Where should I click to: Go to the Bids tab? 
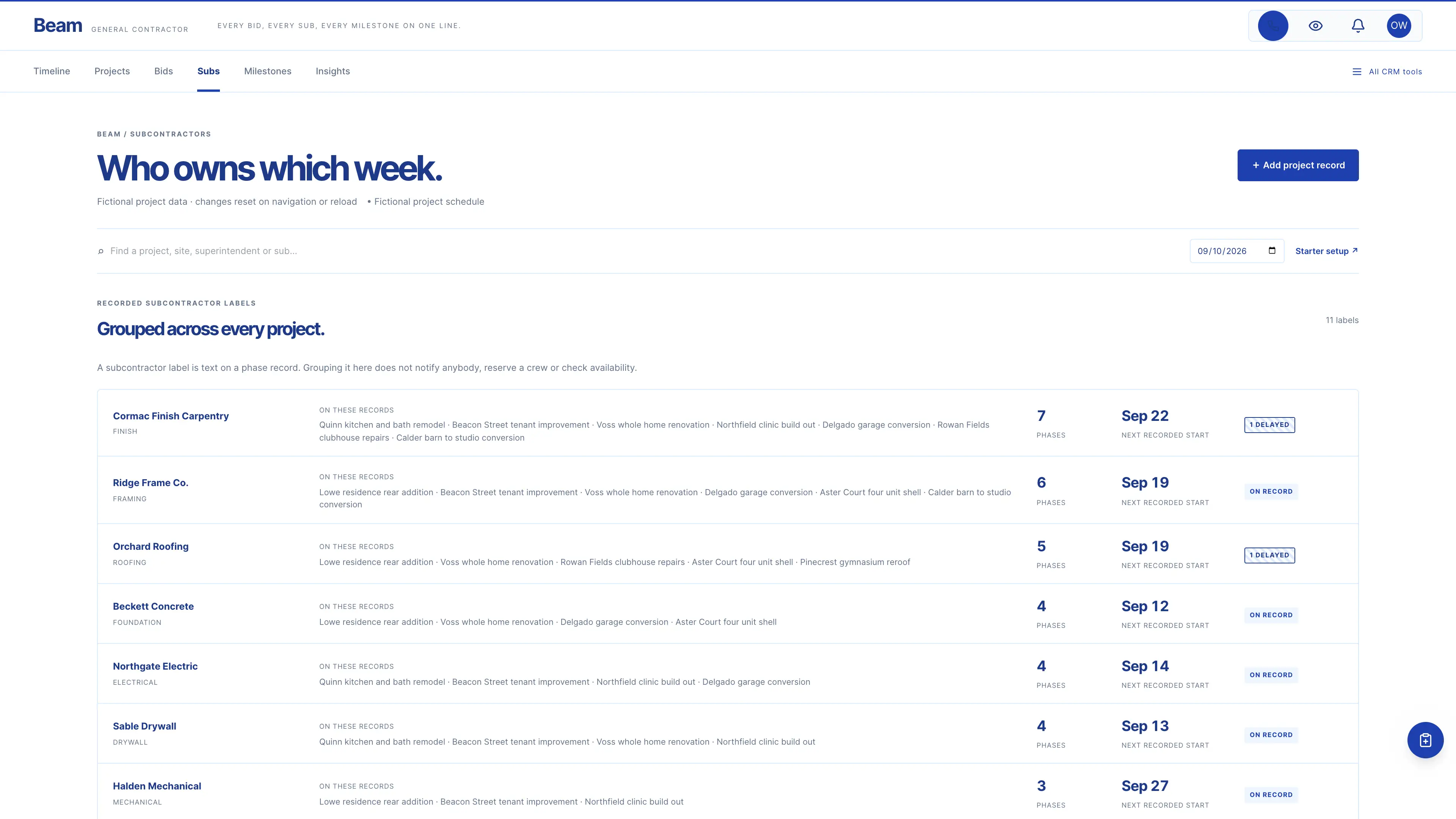tap(163, 71)
